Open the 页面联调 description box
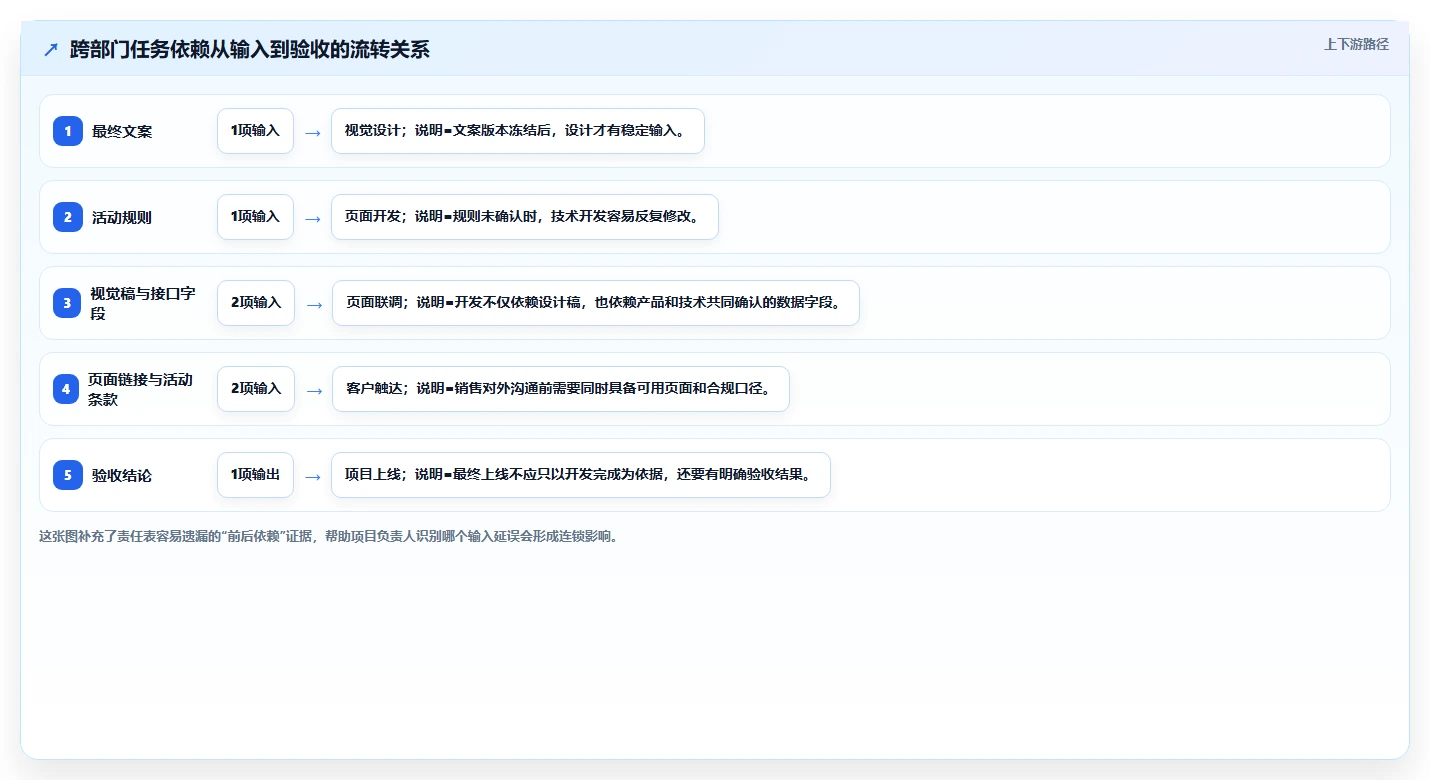This screenshot has width=1430, height=780. click(x=596, y=303)
